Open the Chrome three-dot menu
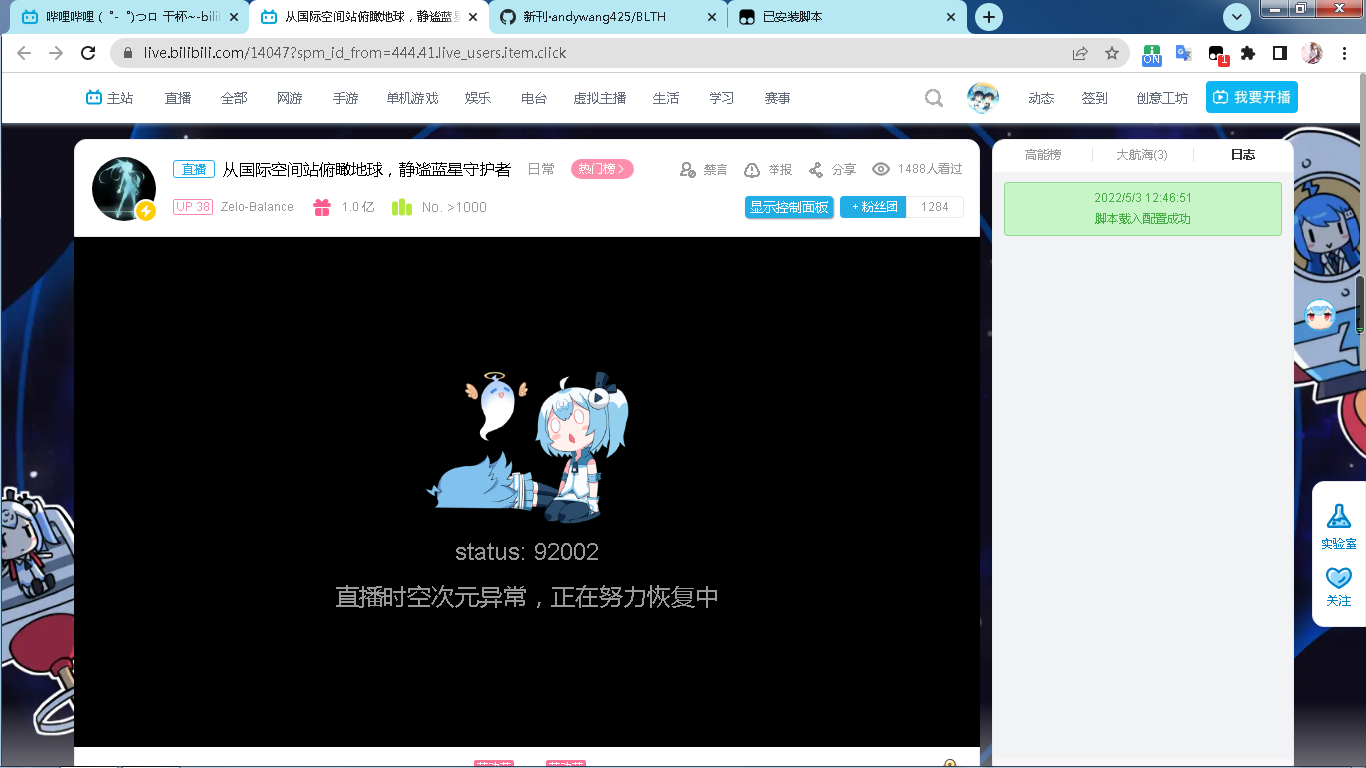This screenshot has width=1366, height=768. coord(1344,53)
